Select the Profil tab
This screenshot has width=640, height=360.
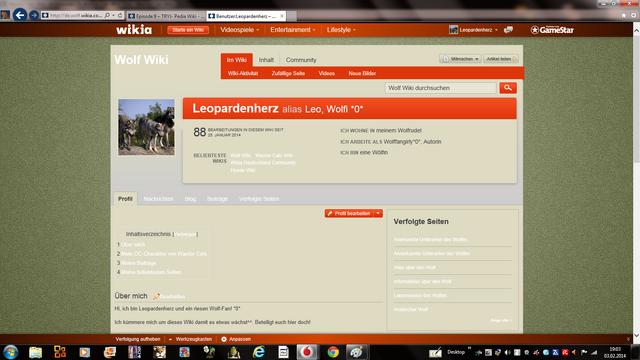click(x=125, y=199)
